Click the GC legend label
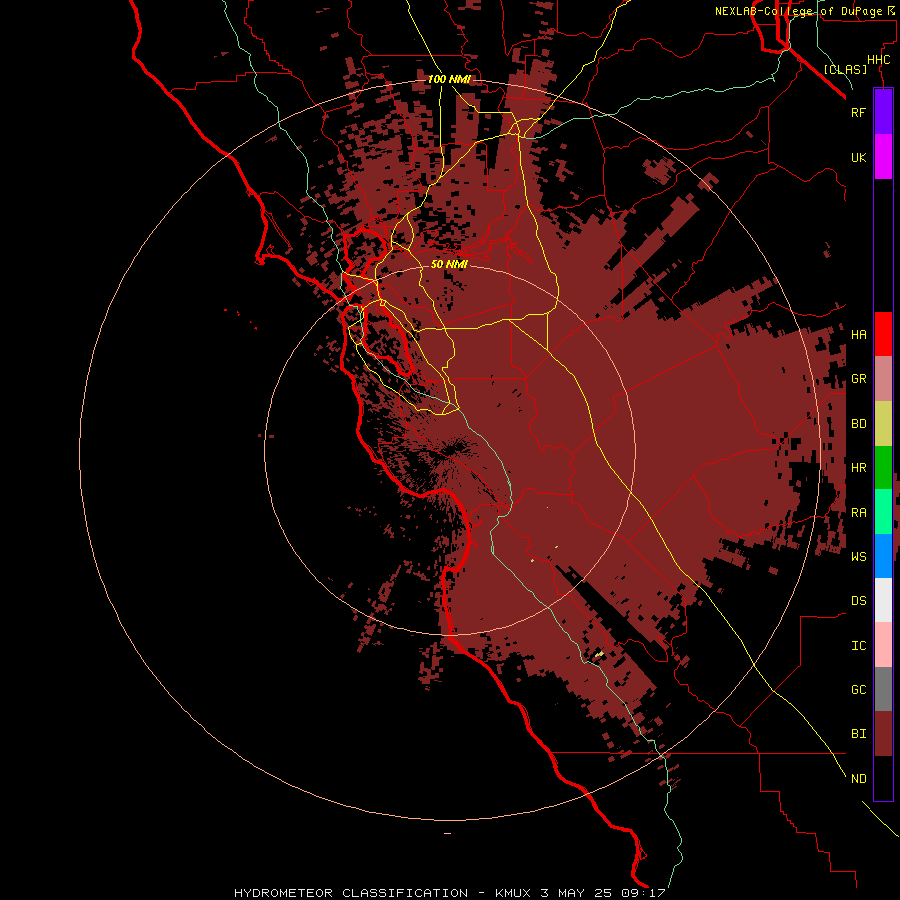This screenshot has width=900, height=900. point(859,690)
